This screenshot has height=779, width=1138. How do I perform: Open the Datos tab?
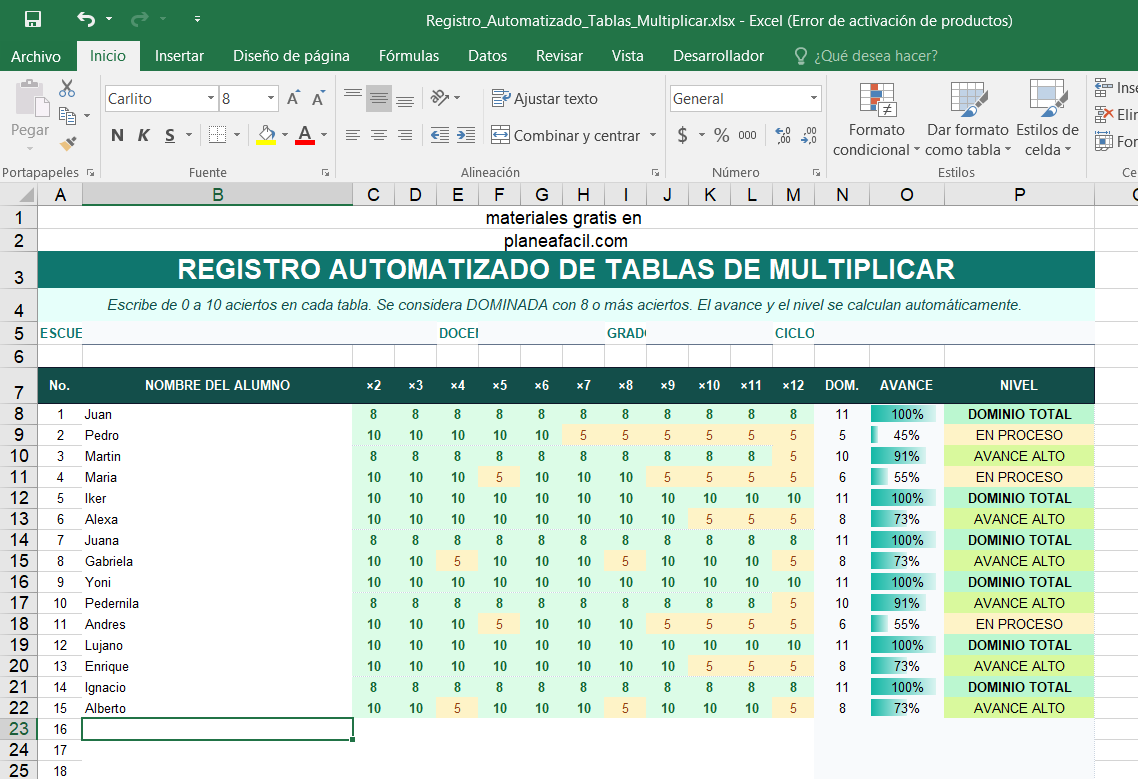tap(487, 56)
